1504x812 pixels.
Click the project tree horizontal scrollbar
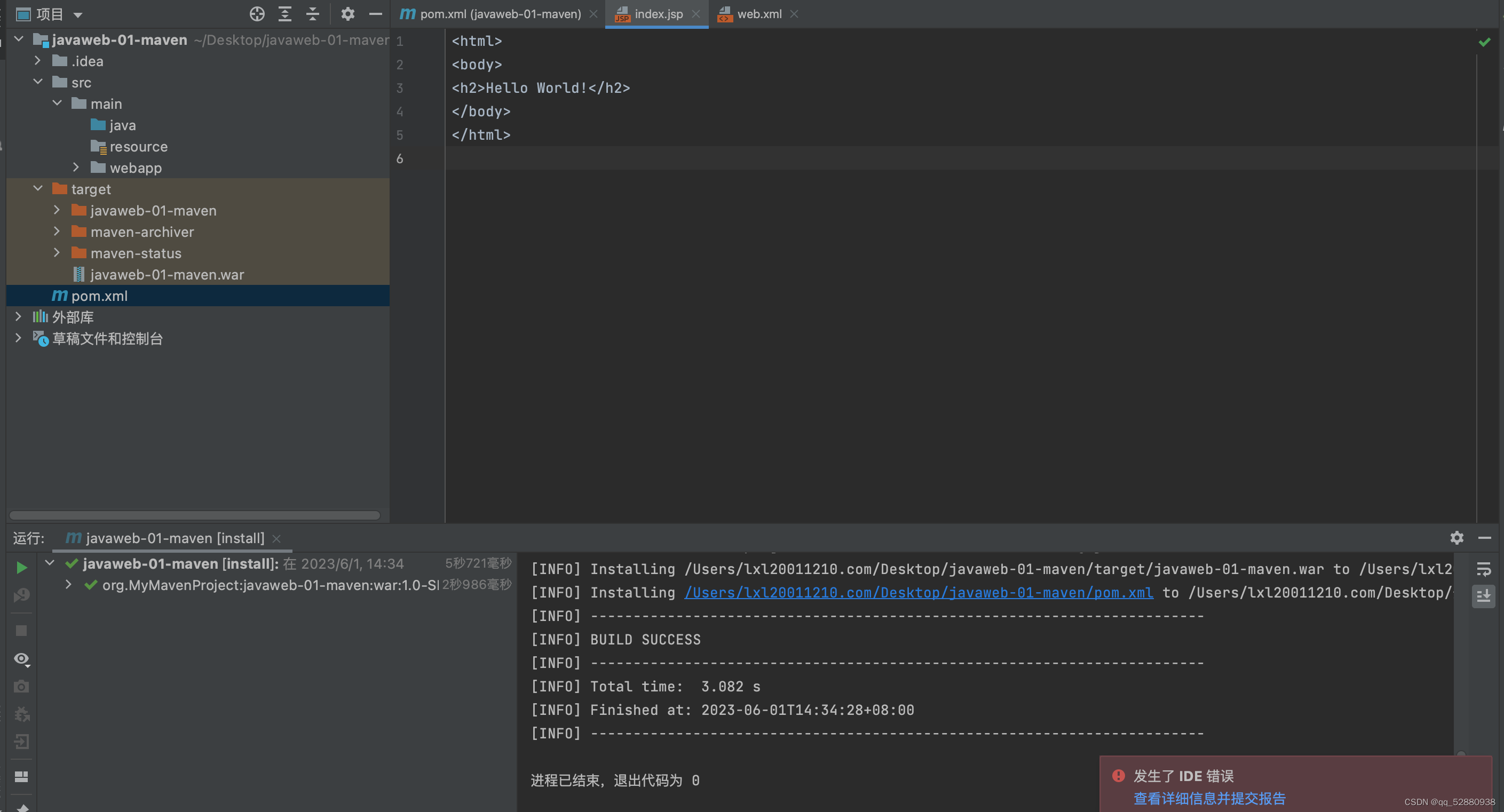coord(194,515)
